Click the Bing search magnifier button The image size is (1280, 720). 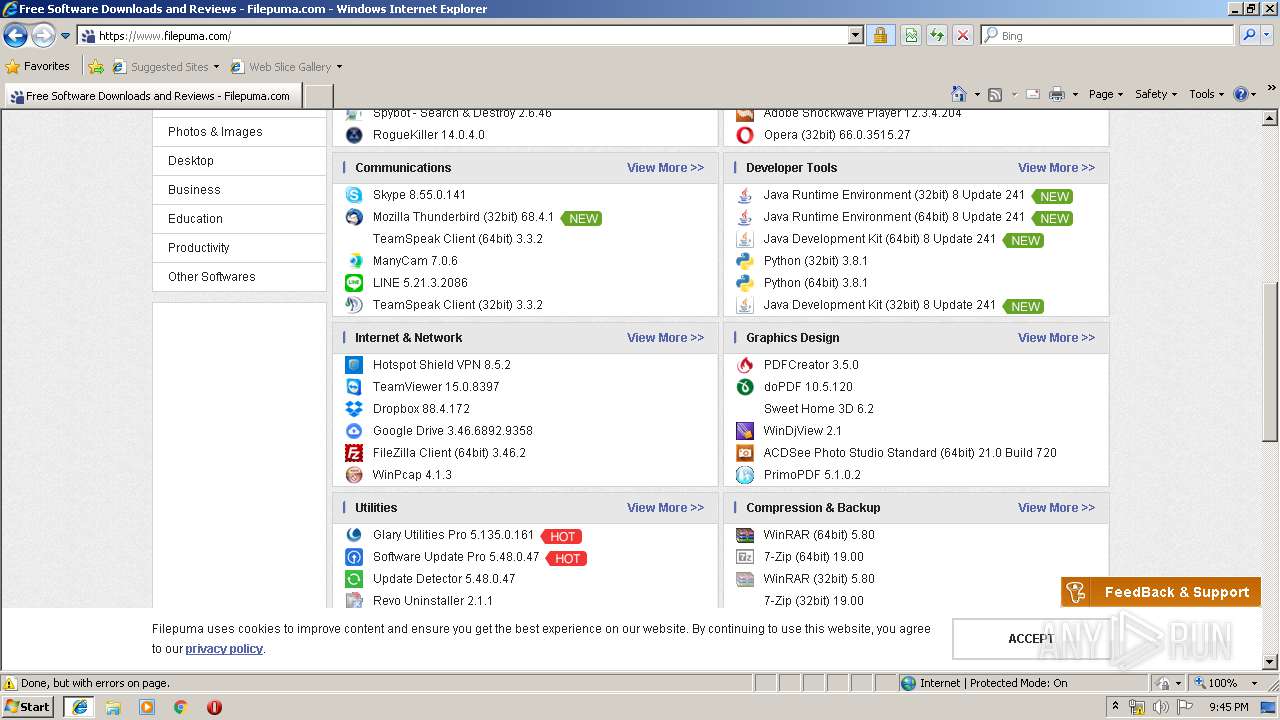(x=1249, y=36)
